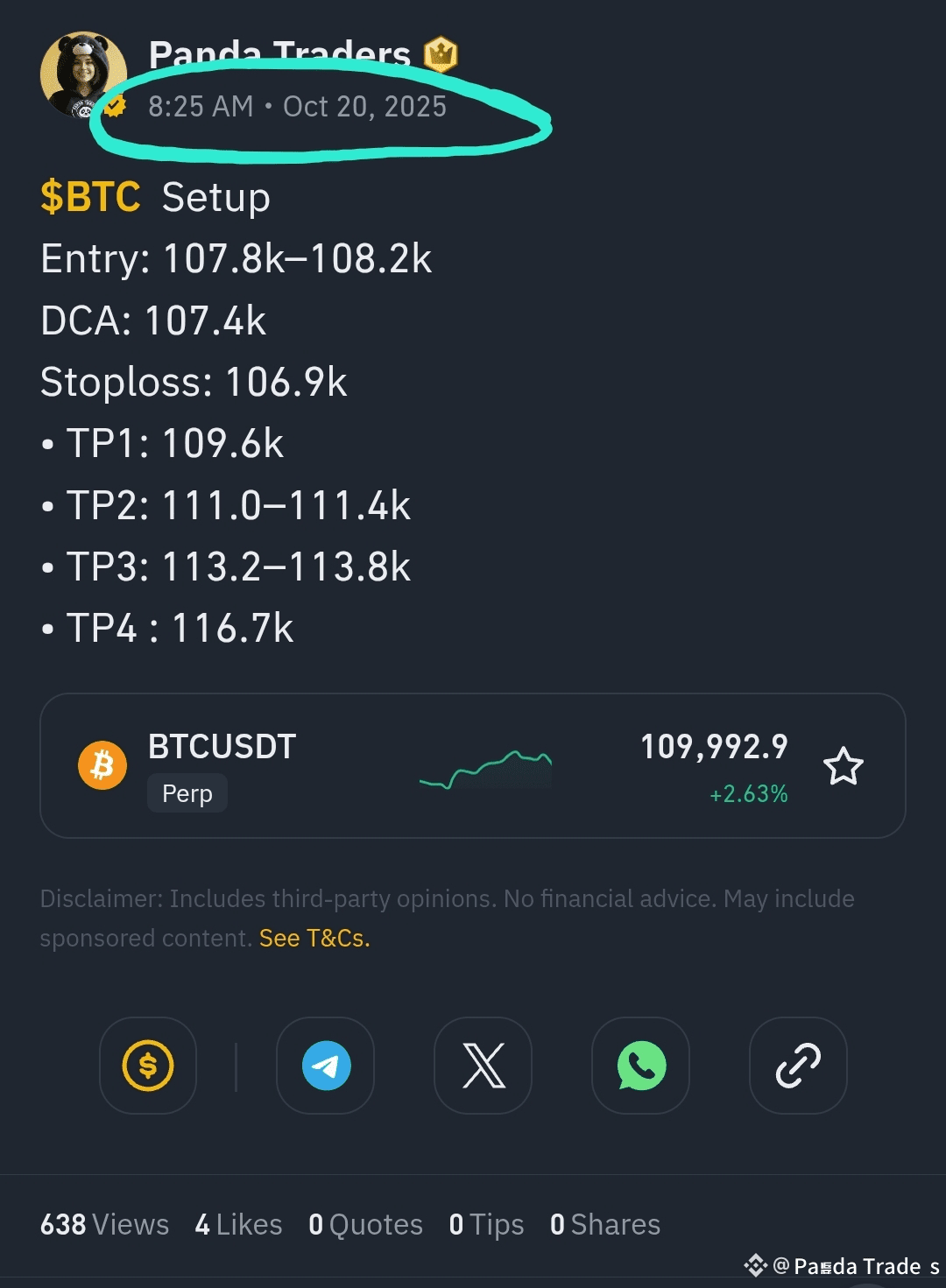Open the BTCUSDT pair name
946x1288 pixels.
click(222, 747)
